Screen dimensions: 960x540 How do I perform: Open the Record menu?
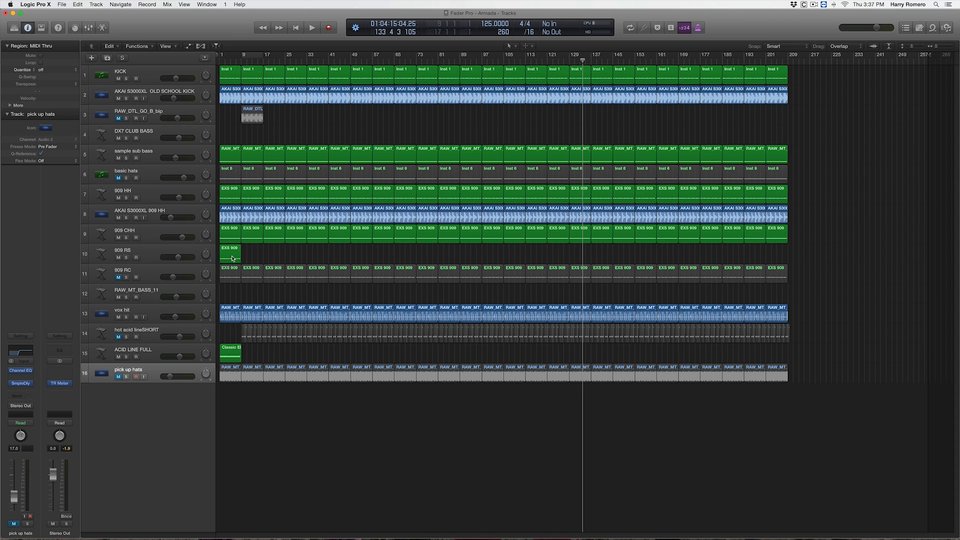click(x=147, y=4)
